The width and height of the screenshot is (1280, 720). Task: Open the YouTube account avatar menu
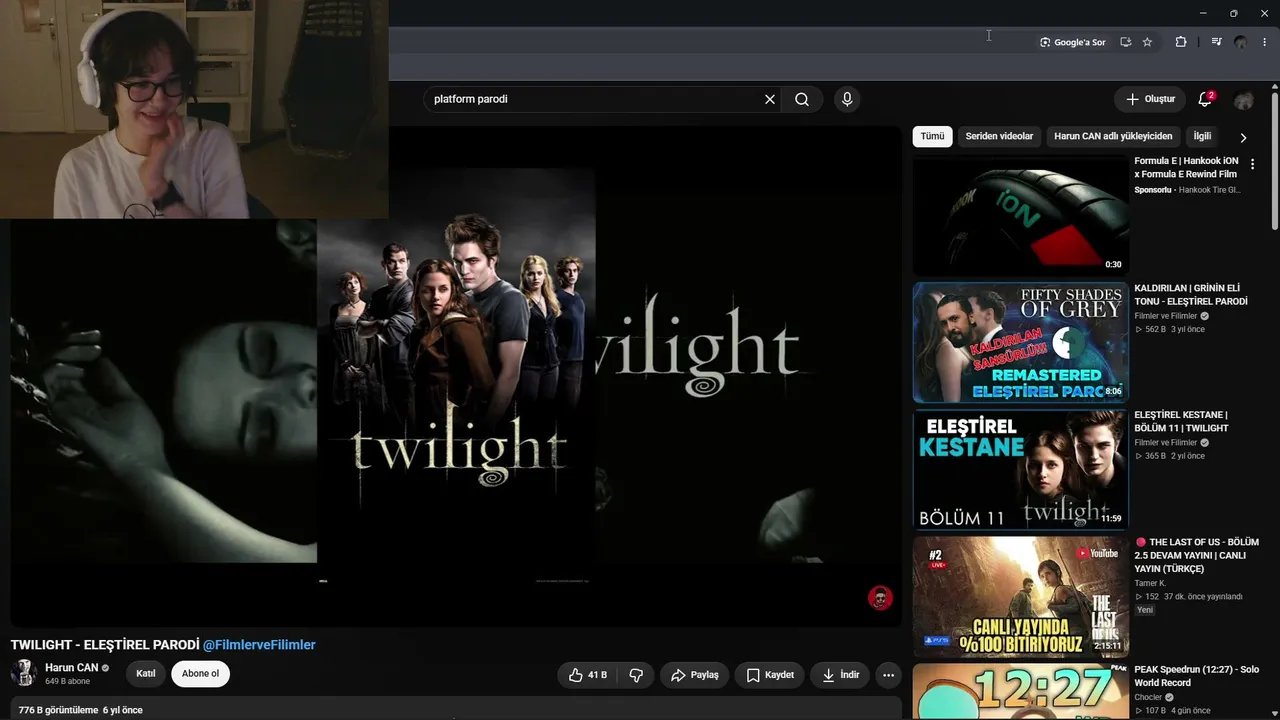click(x=1244, y=100)
